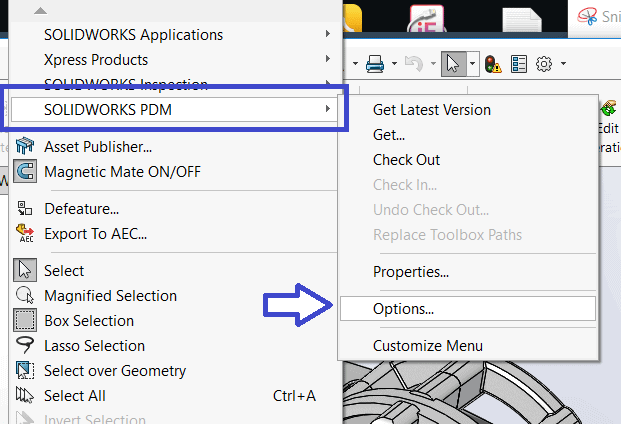Viewport: 621px width, 424px height.
Task: Expand arrow beside SOLIDWORKS Applications
Action: click(328, 34)
